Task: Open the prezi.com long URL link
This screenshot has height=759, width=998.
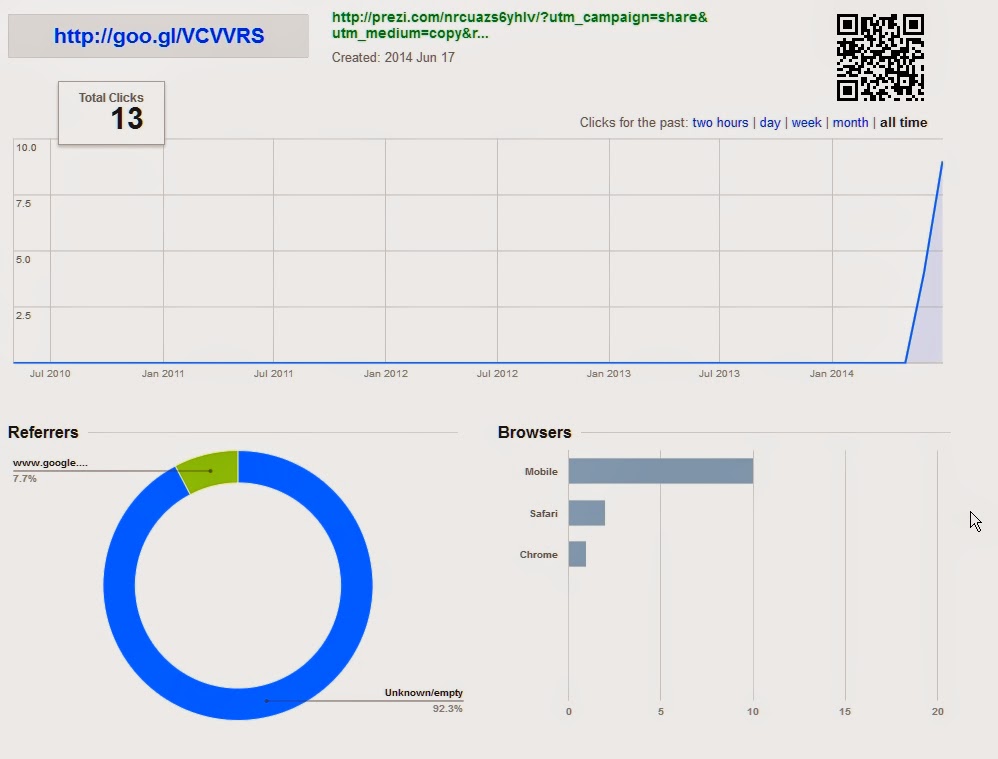Action: click(x=519, y=25)
